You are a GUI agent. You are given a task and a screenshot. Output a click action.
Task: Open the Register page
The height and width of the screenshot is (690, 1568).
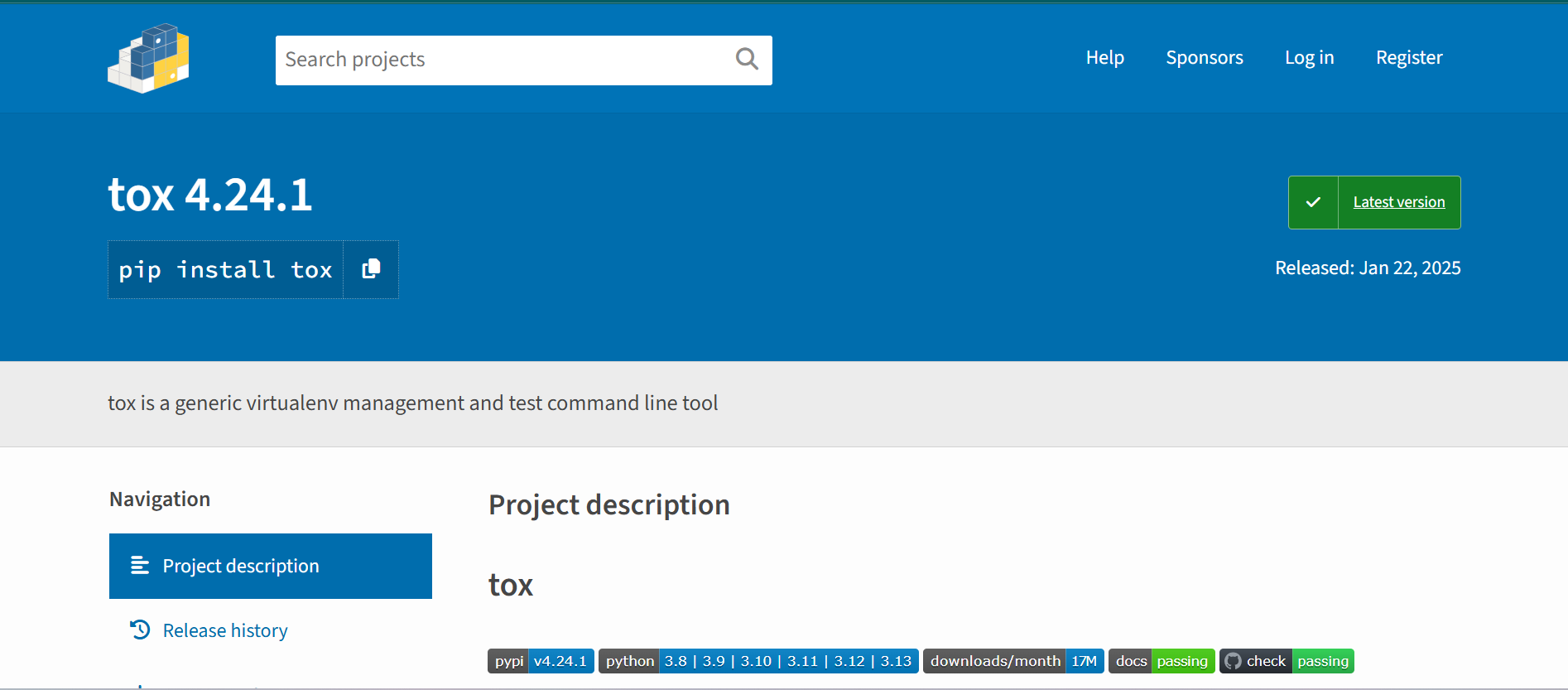[1409, 57]
